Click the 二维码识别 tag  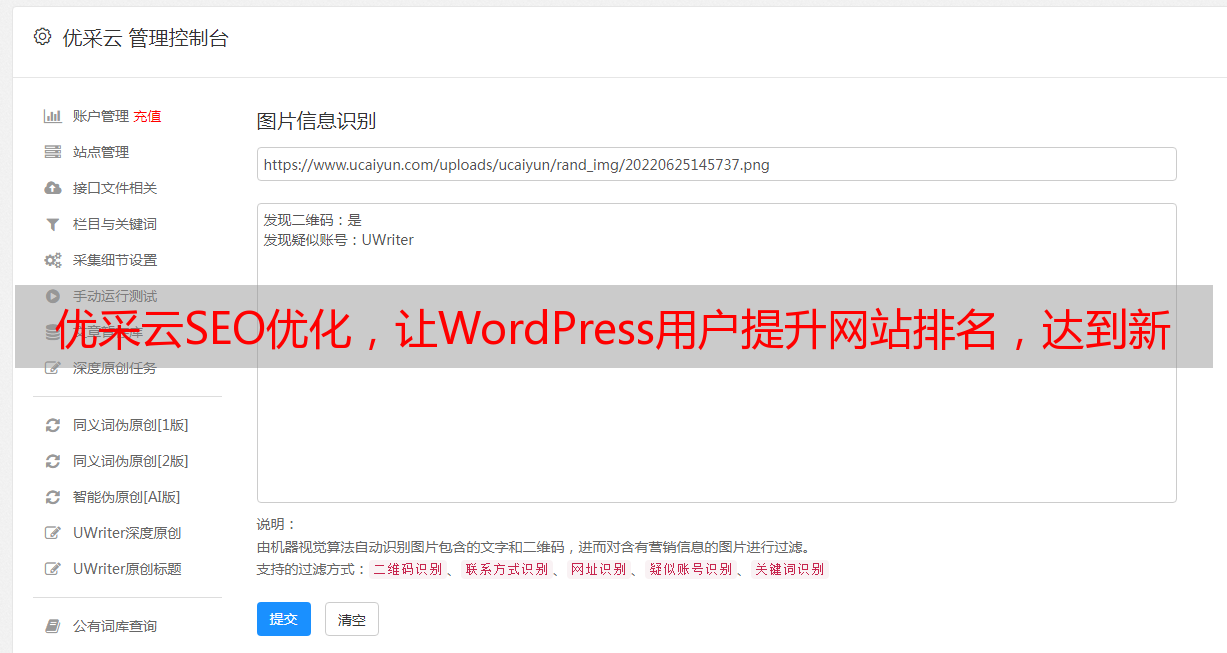[407, 569]
